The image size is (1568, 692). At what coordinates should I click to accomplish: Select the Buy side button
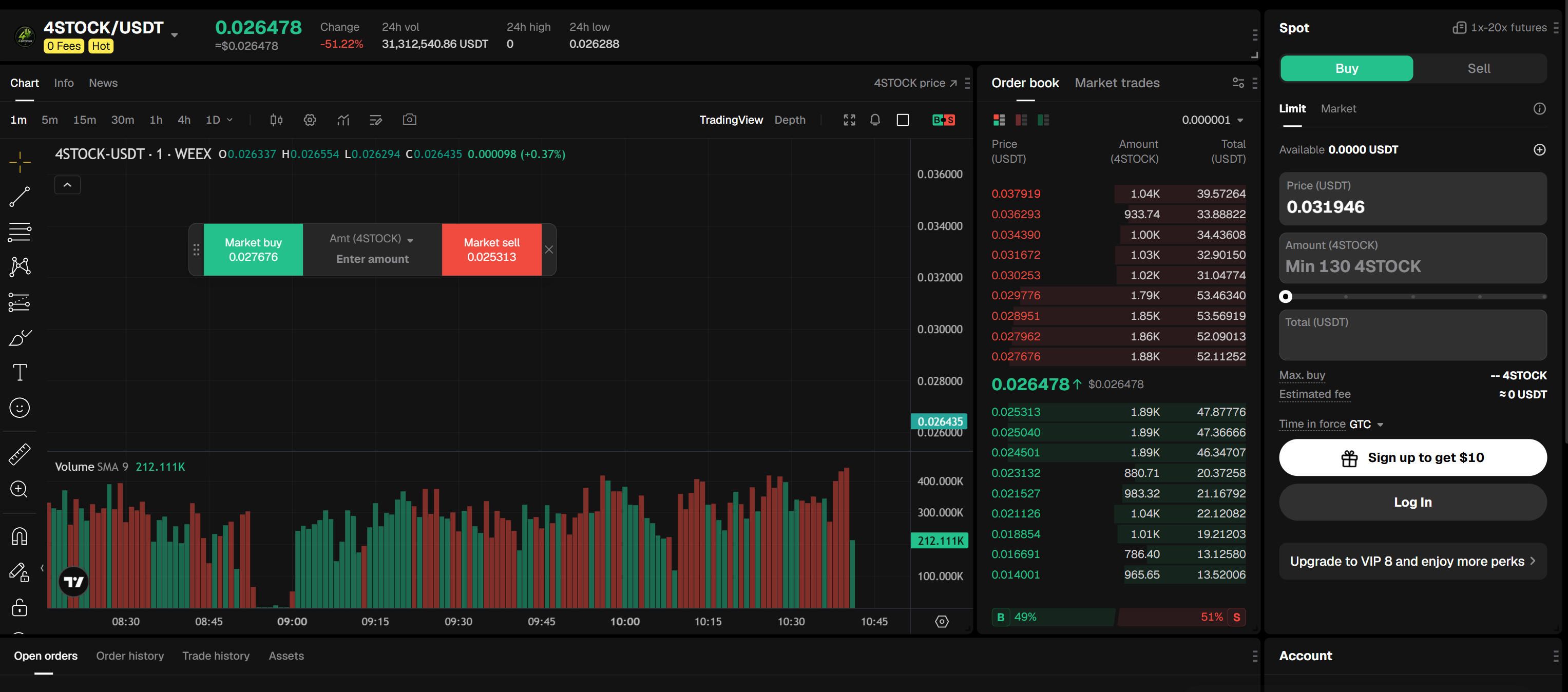click(1347, 68)
